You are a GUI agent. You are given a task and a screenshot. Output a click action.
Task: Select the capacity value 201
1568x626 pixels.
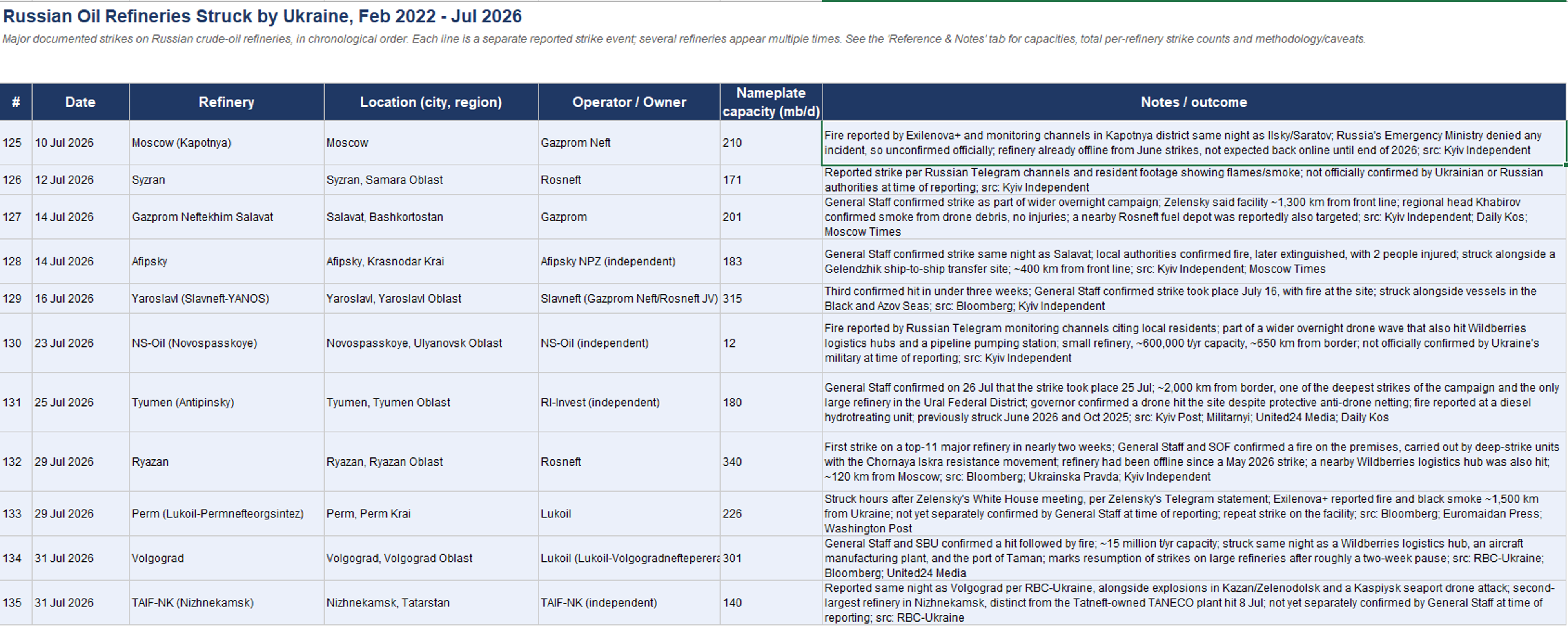click(771, 217)
